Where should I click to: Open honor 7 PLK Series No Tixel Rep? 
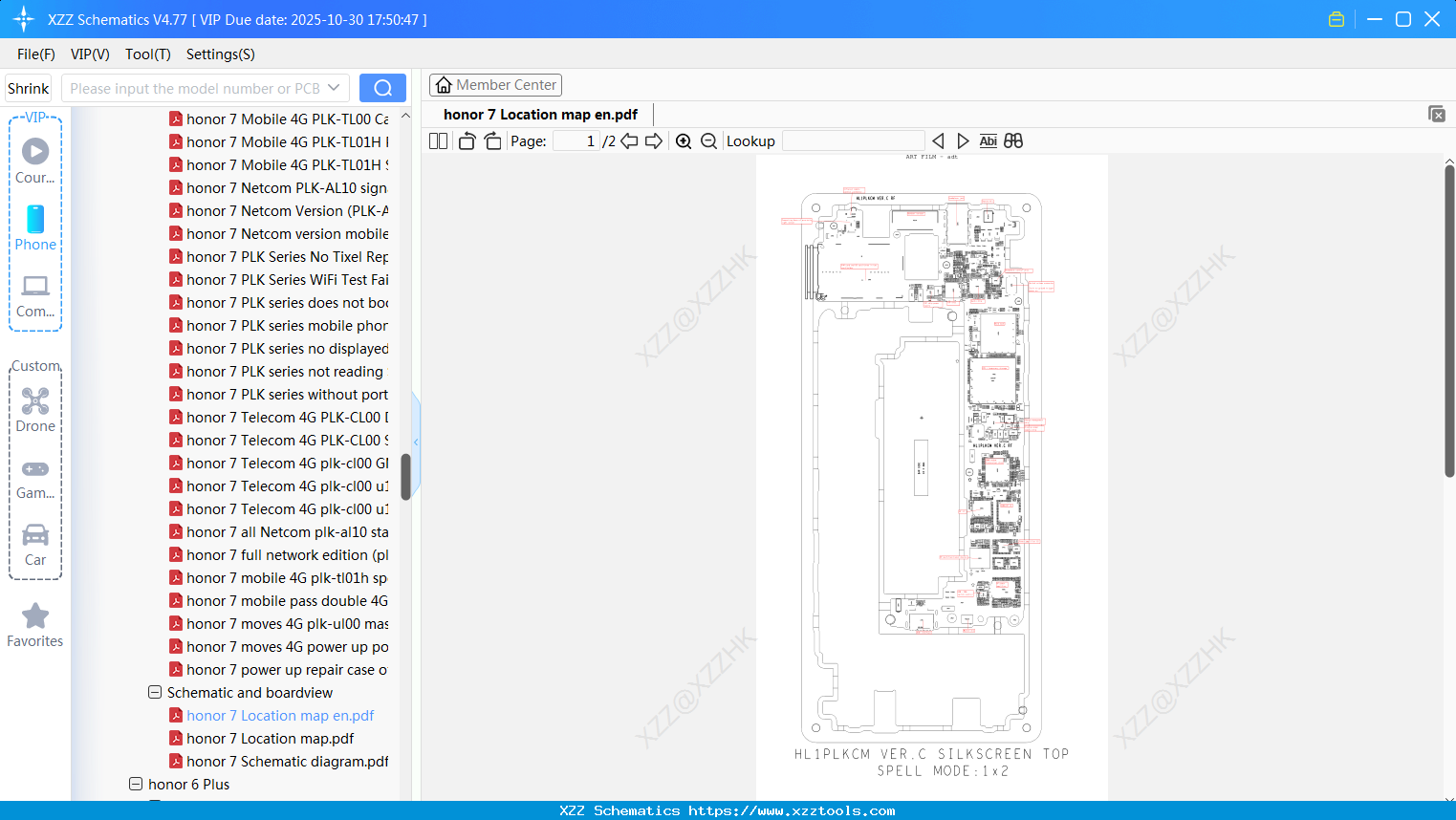click(x=287, y=256)
